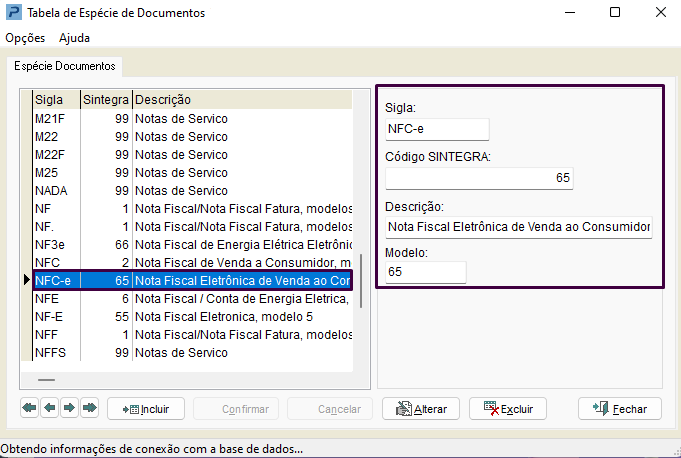Go to previous record arrow
This screenshot has width=681, height=458.
click(x=50, y=408)
